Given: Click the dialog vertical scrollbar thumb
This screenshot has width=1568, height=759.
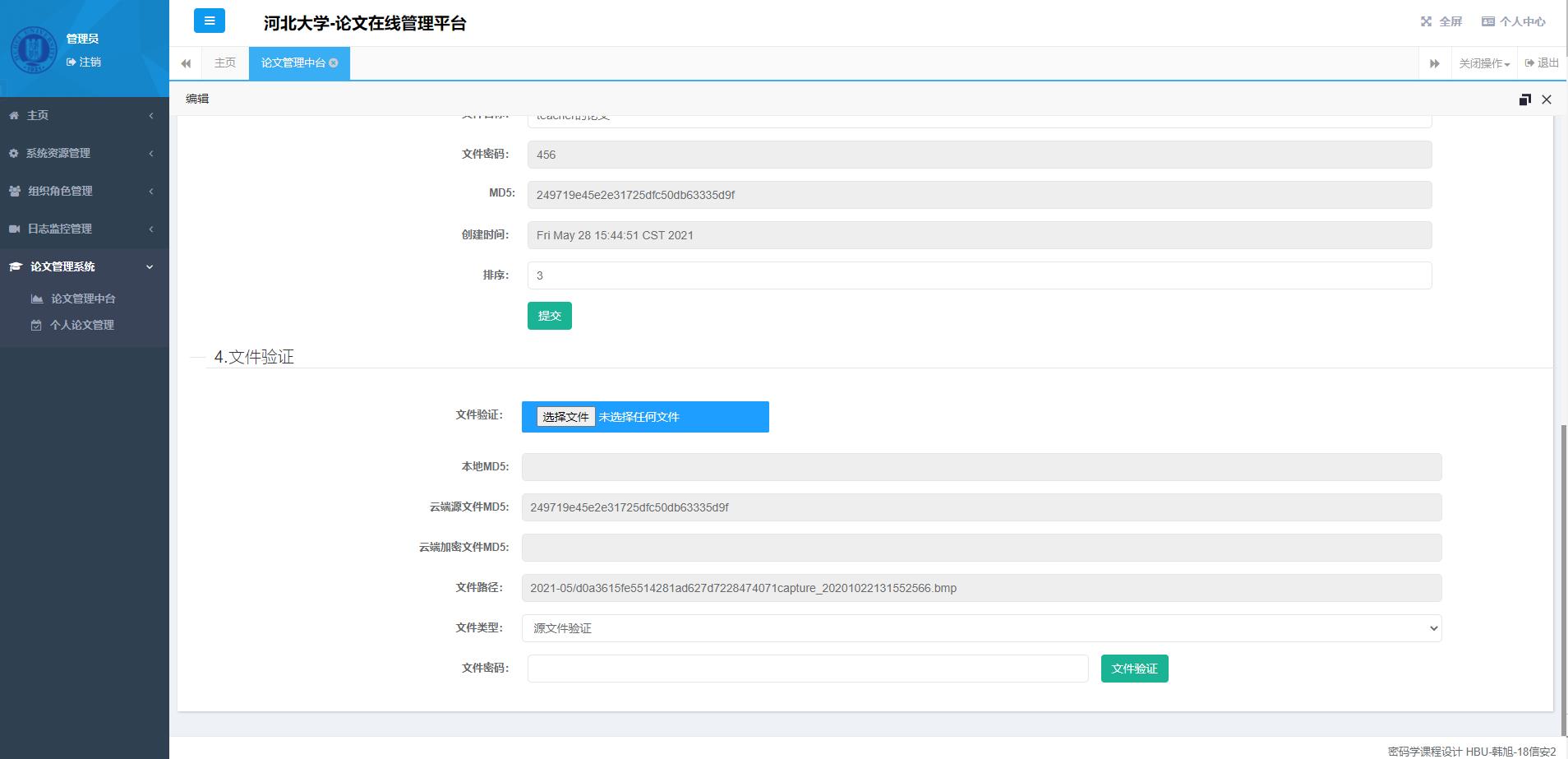Looking at the screenshot, I should 1563,580.
